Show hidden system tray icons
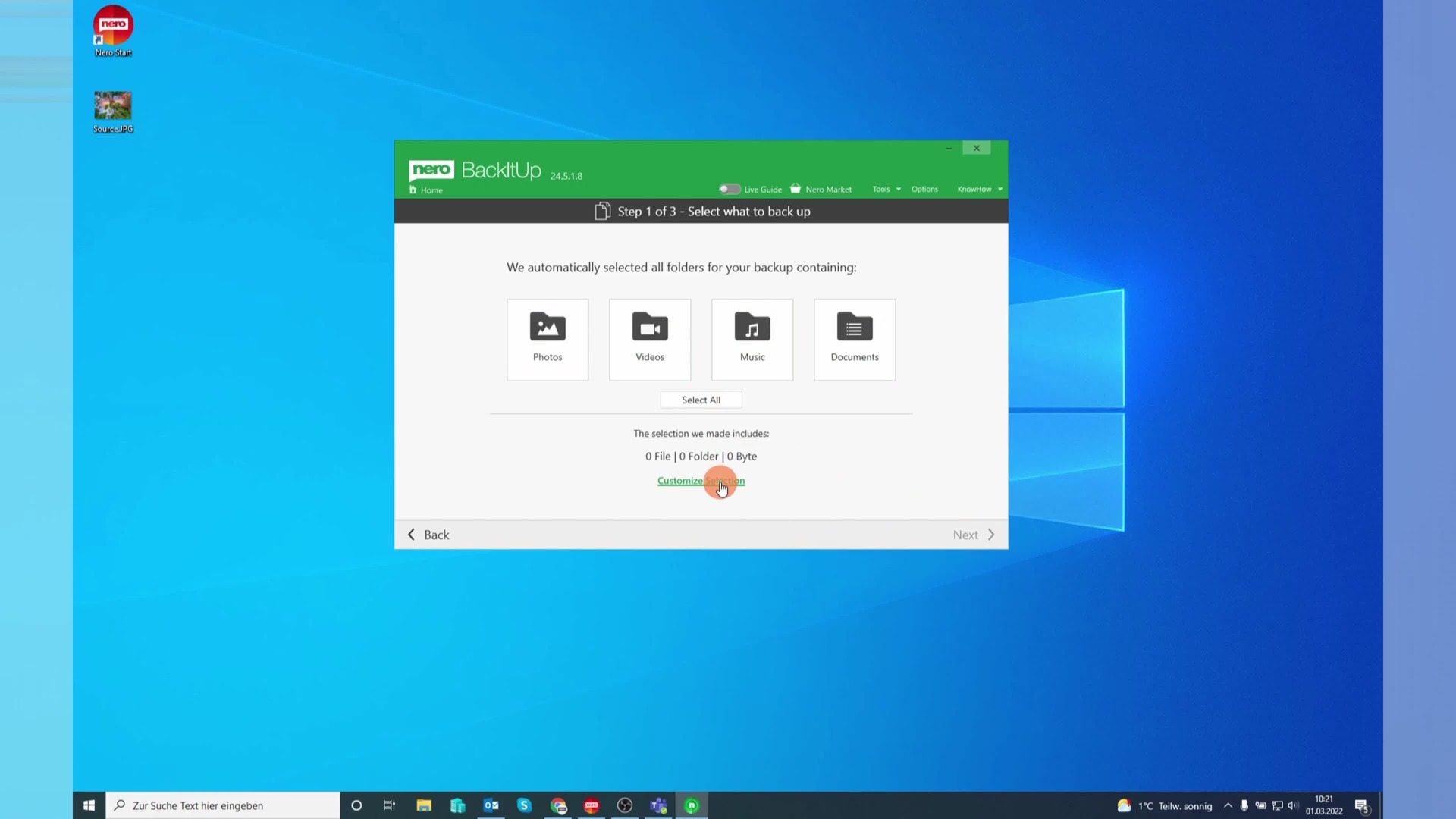This screenshot has width=1456, height=819. (x=1228, y=805)
